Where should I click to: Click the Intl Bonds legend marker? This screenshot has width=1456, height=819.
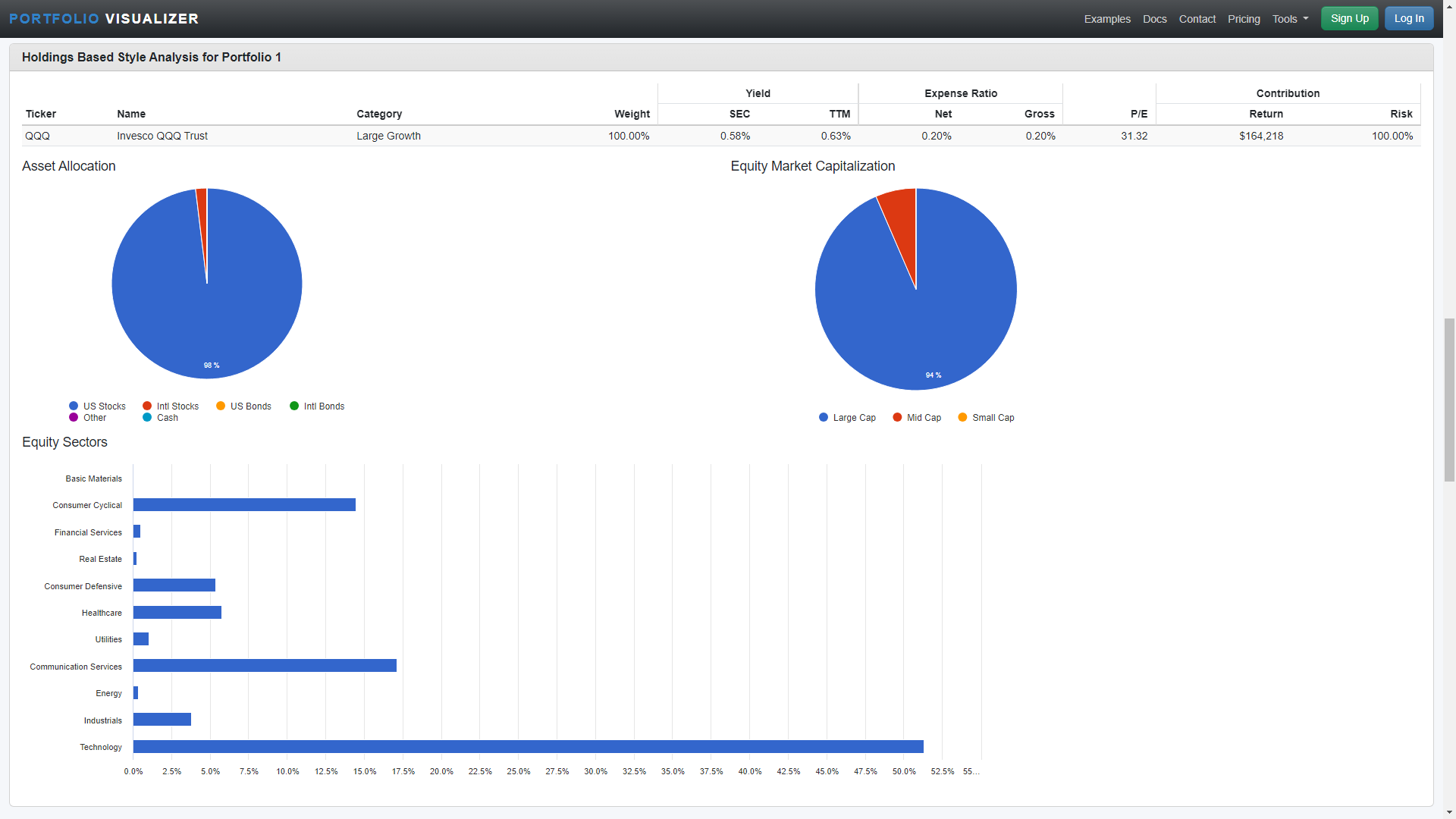click(x=294, y=406)
